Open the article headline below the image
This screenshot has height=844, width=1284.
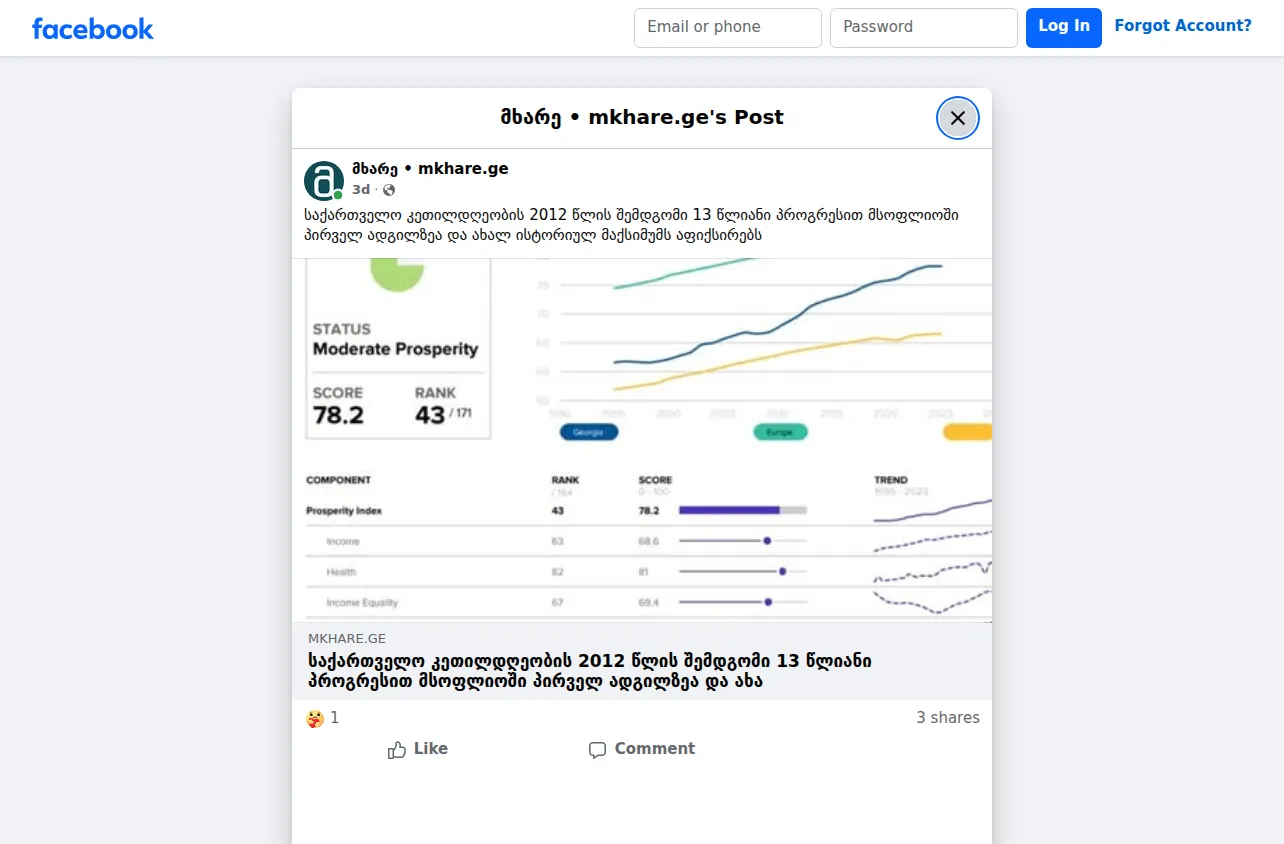coord(590,671)
